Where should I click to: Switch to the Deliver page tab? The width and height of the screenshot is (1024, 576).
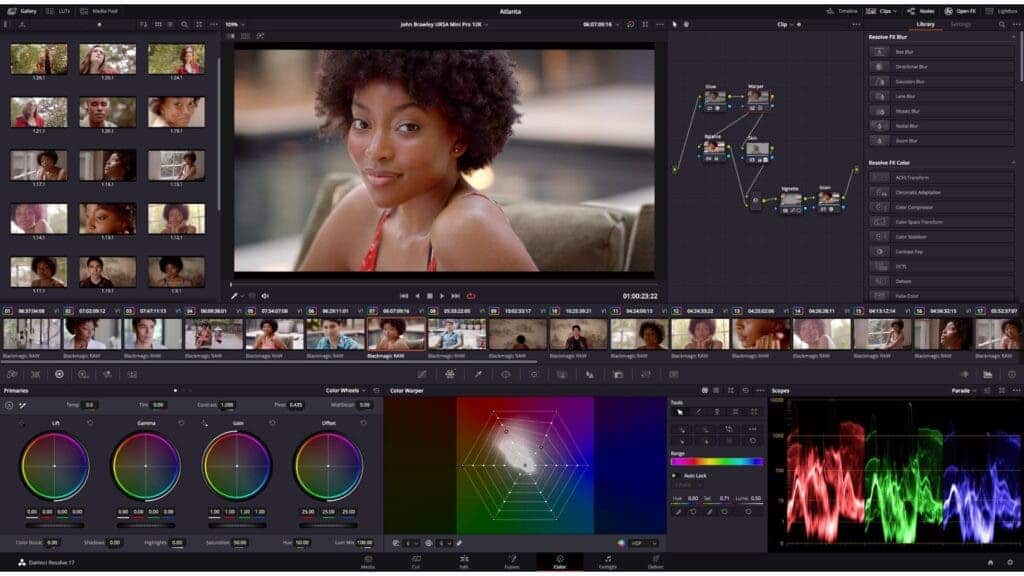[655, 562]
